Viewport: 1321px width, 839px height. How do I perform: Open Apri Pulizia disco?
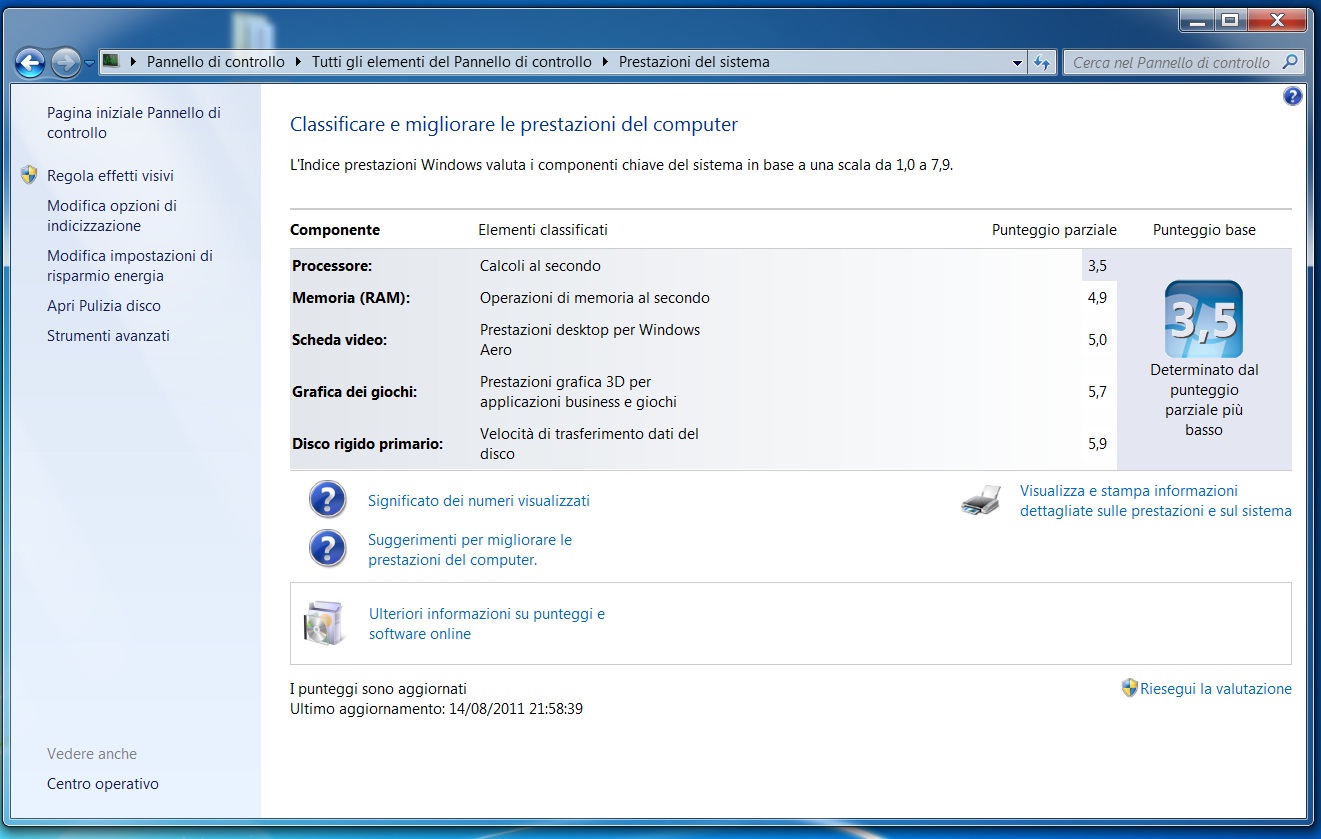click(104, 306)
